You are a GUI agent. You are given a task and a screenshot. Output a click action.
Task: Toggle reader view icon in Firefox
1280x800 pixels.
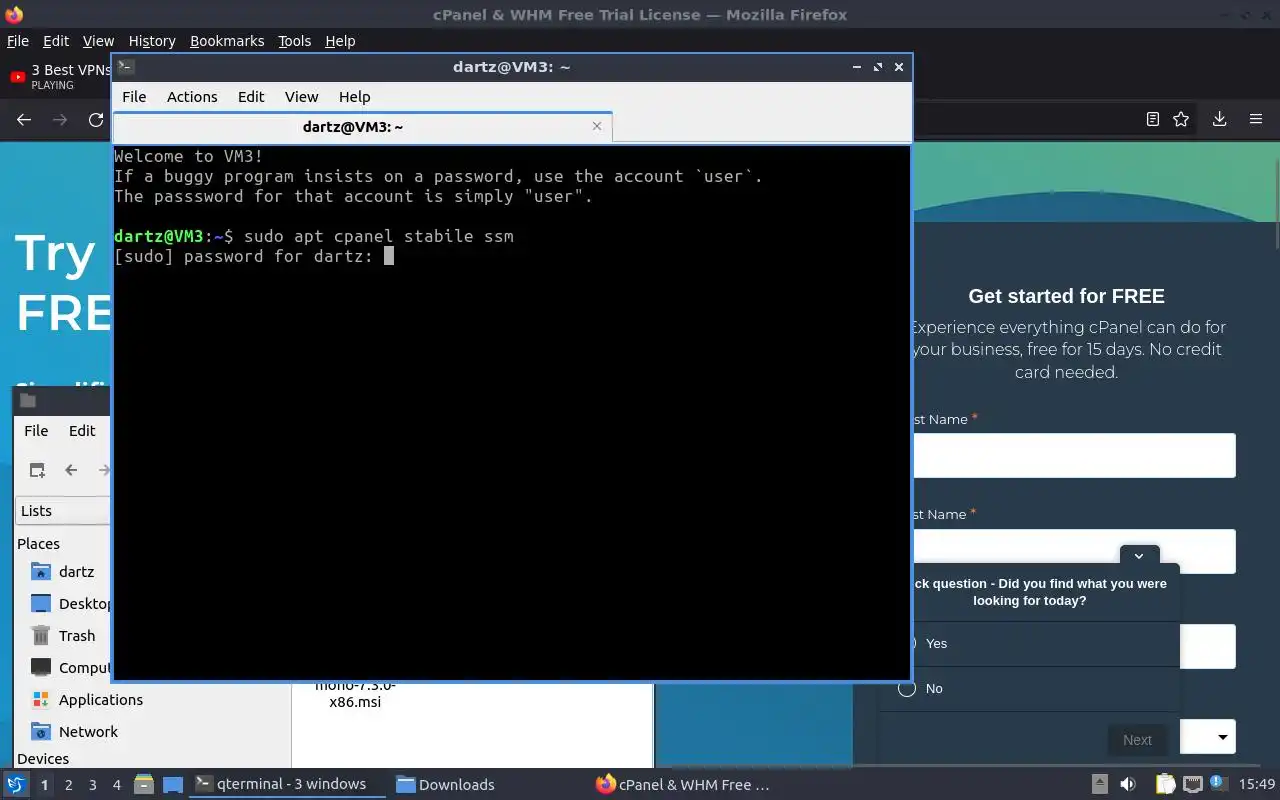click(x=1152, y=119)
